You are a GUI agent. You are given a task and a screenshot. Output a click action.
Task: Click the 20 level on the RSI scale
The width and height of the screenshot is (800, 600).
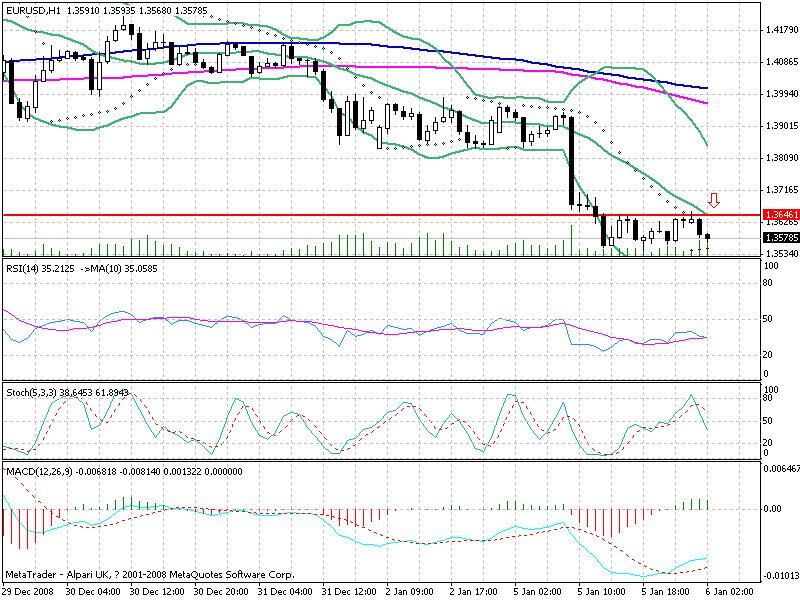pyautogui.click(x=768, y=355)
